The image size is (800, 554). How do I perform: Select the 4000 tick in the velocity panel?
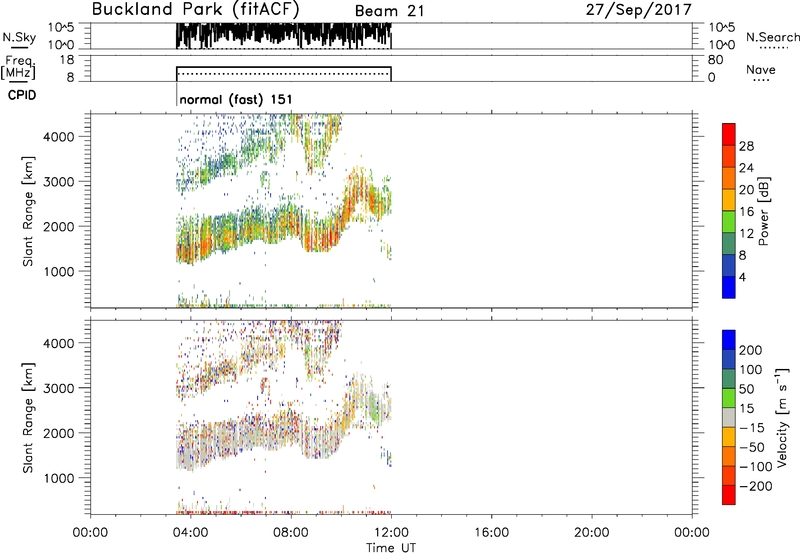click(59, 343)
